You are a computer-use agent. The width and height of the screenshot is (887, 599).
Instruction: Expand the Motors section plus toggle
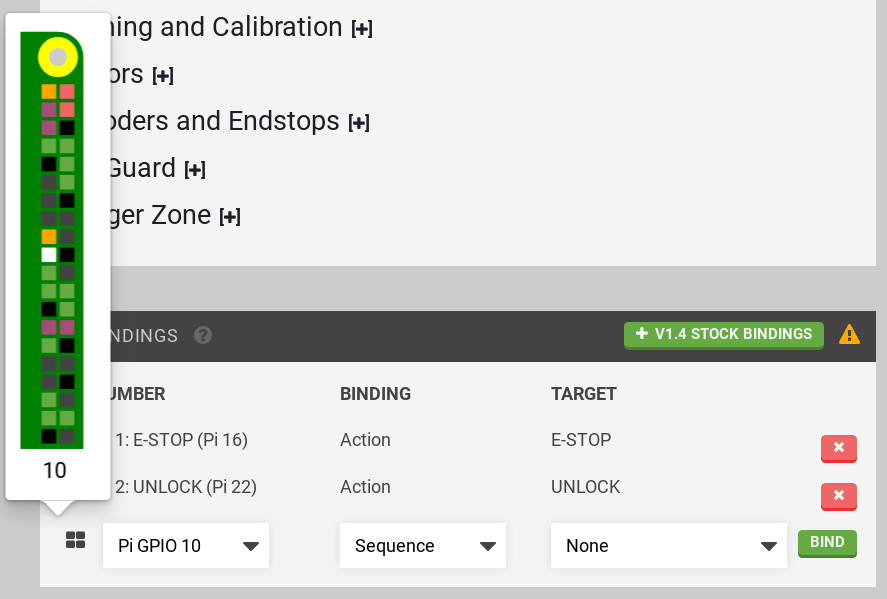pos(164,76)
